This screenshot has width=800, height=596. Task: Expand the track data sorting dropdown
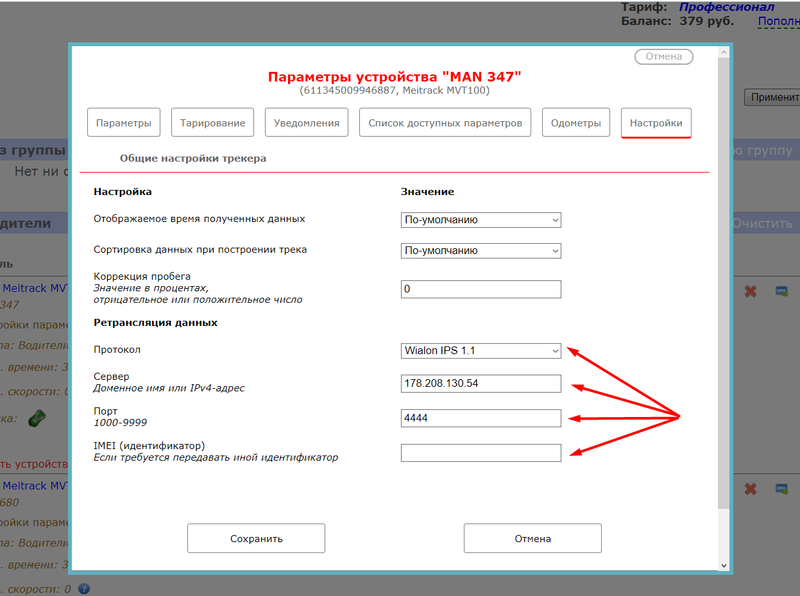[480, 251]
